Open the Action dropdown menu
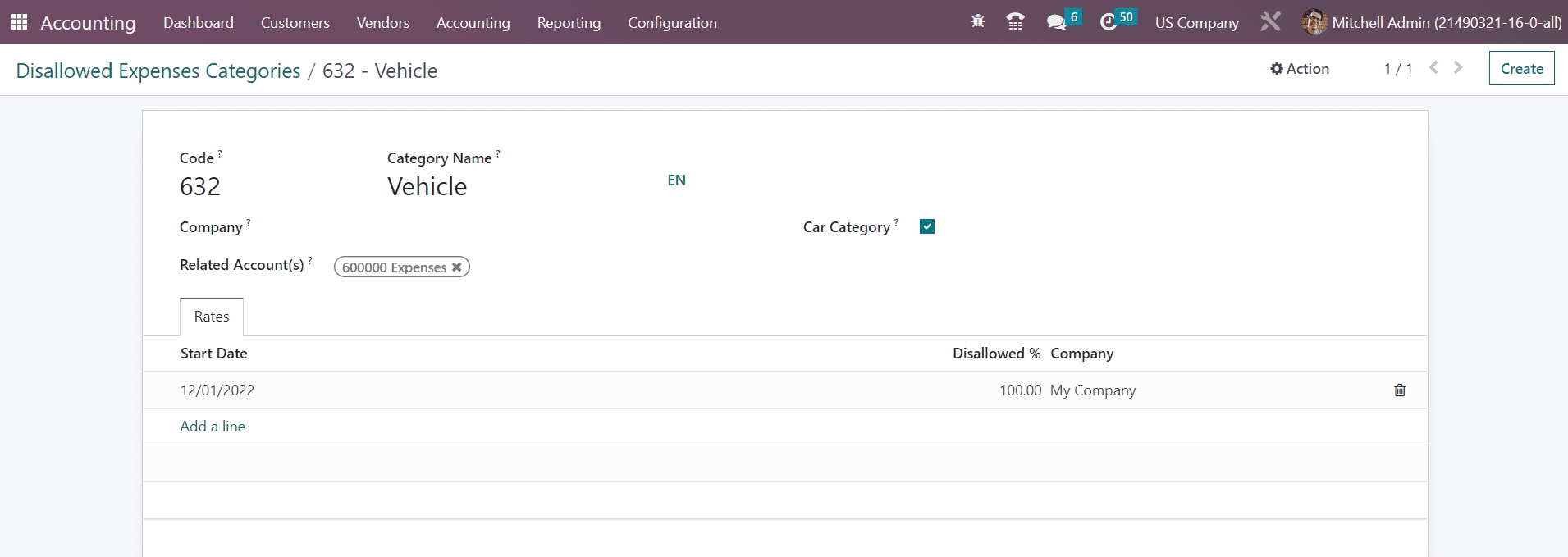The image size is (1568, 557). tap(1300, 69)
